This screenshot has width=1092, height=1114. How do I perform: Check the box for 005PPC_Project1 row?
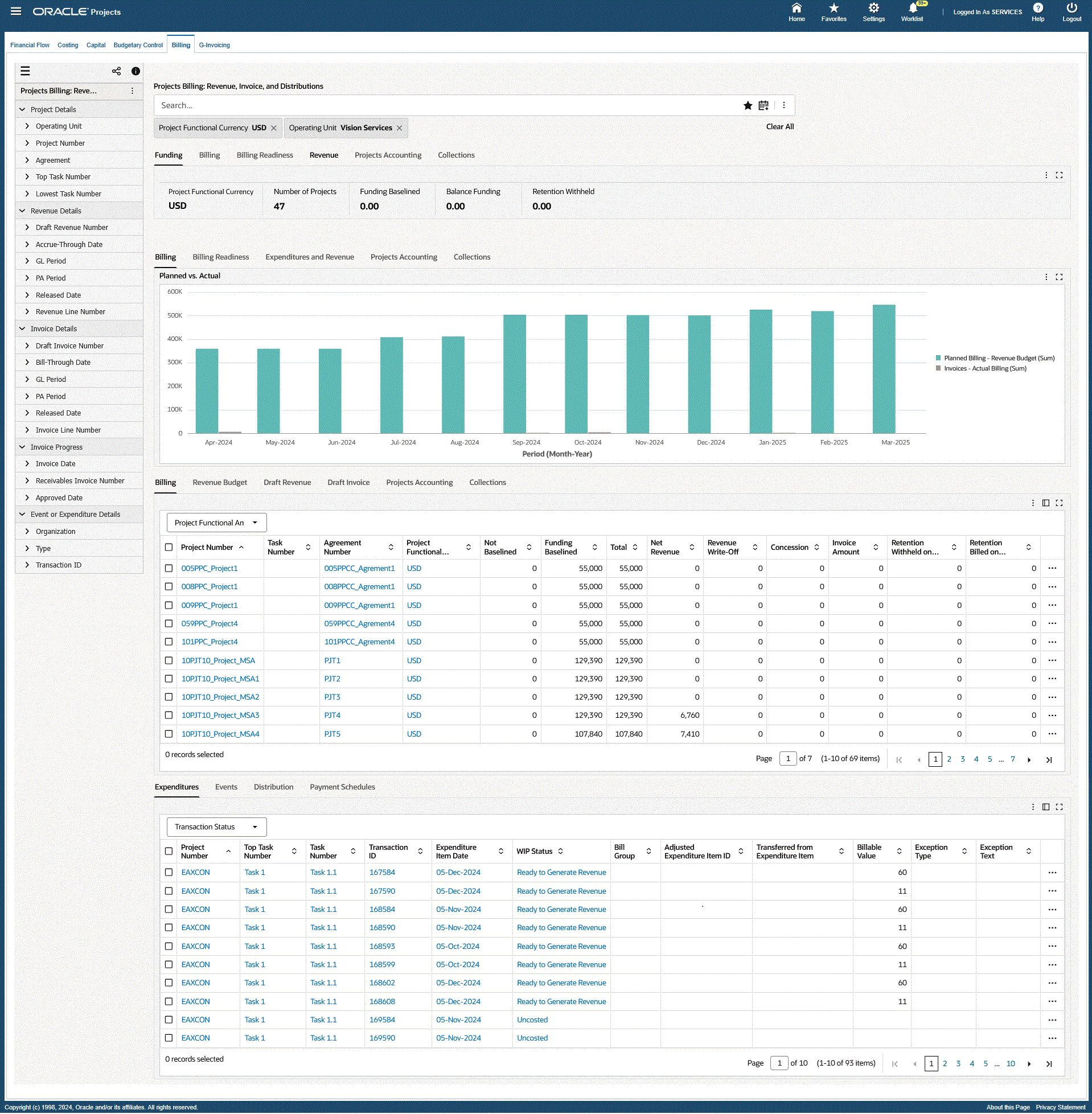pos(169,568)
